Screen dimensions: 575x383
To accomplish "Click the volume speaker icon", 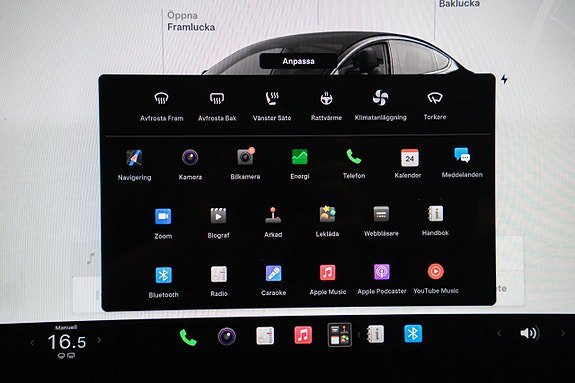I will pyautogui.click(x=528, y=333).
